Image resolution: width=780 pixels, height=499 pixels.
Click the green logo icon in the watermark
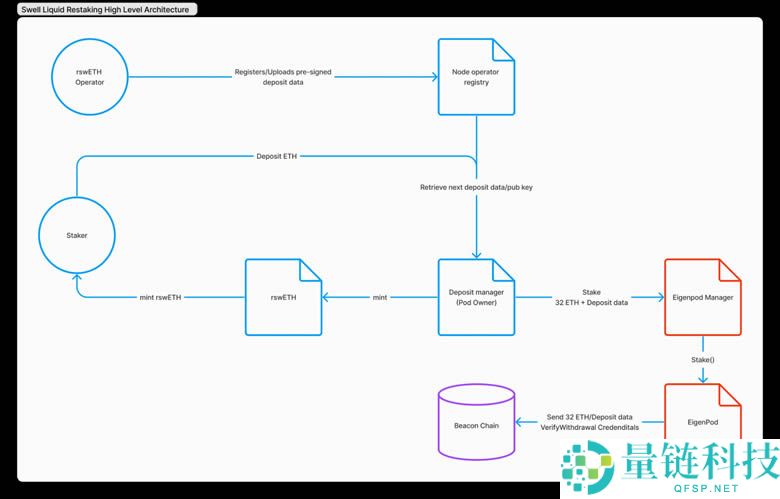(587, 468)
